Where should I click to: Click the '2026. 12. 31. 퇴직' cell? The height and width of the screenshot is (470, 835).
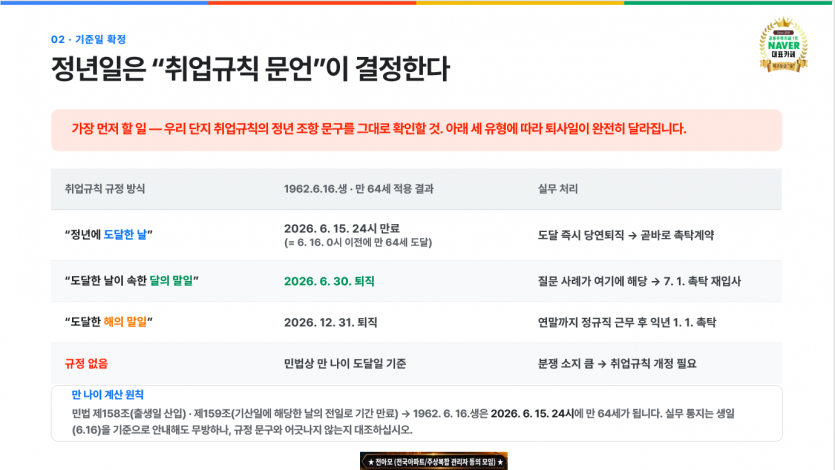[x=330, y=322]
